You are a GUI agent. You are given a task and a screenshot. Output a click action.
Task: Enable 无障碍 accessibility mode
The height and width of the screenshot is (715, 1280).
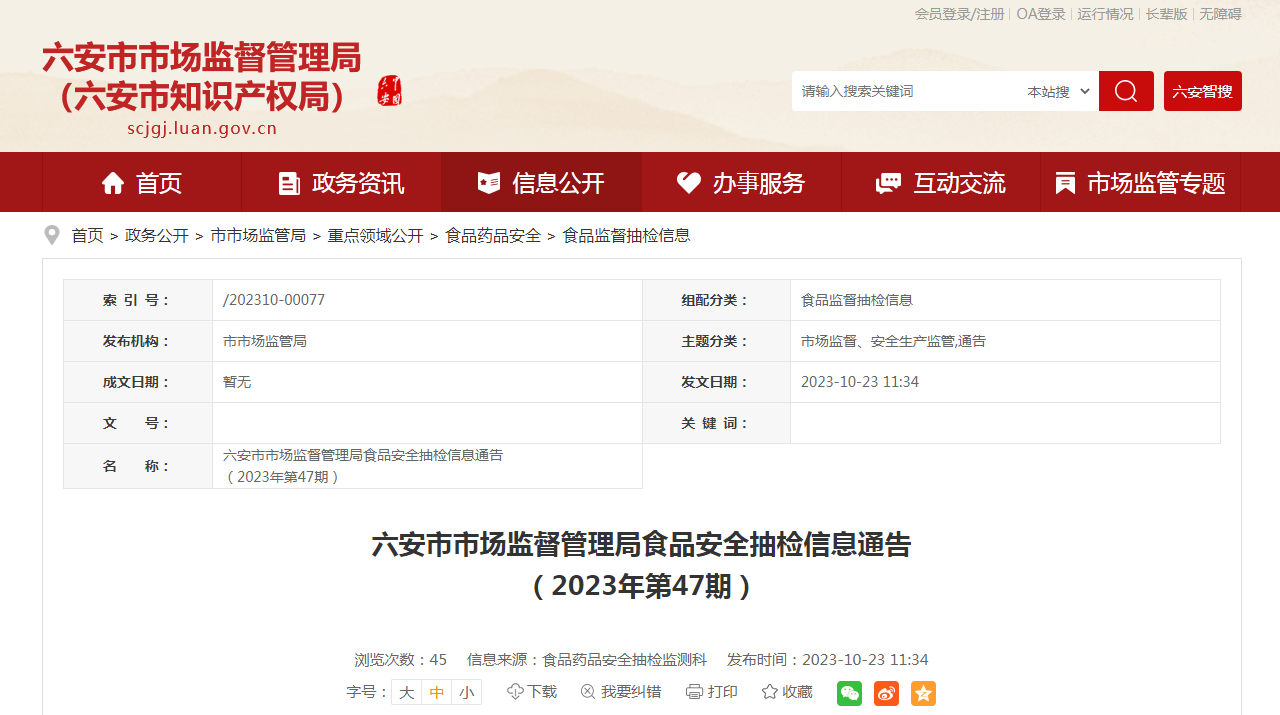(1220, 14)
